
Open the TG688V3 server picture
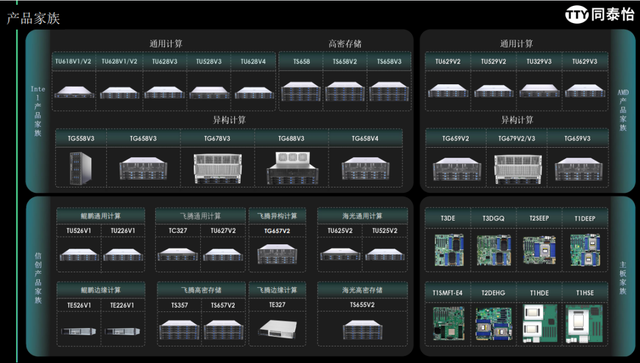coord(291,168)
